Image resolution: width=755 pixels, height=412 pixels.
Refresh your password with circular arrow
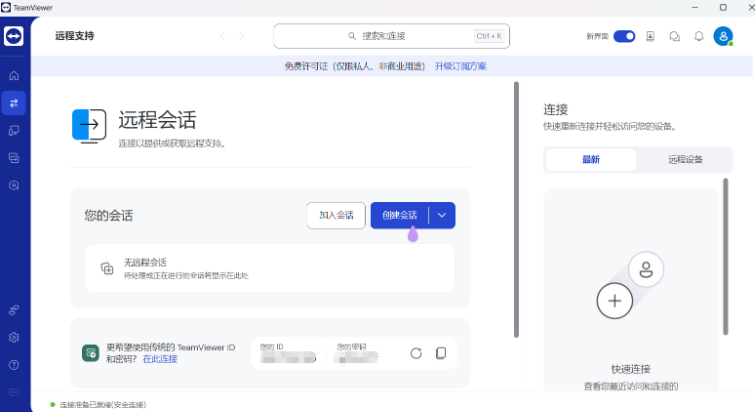tap(416, 353)
